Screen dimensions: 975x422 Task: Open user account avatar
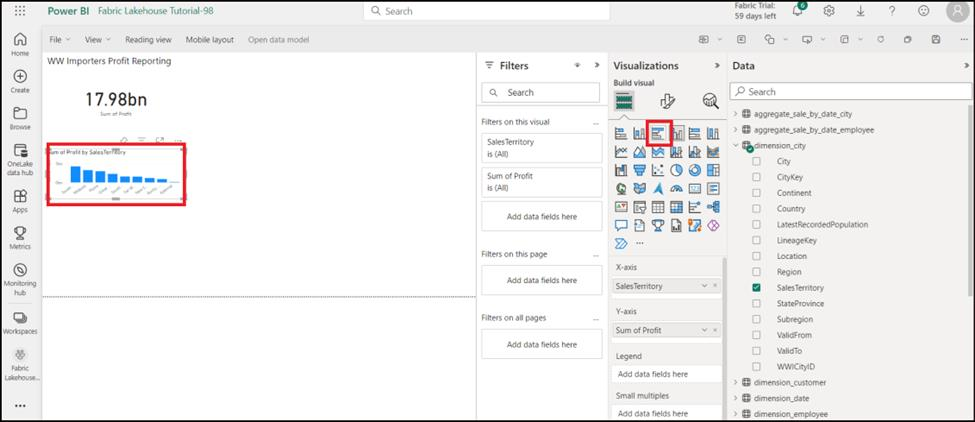[958, 11]
